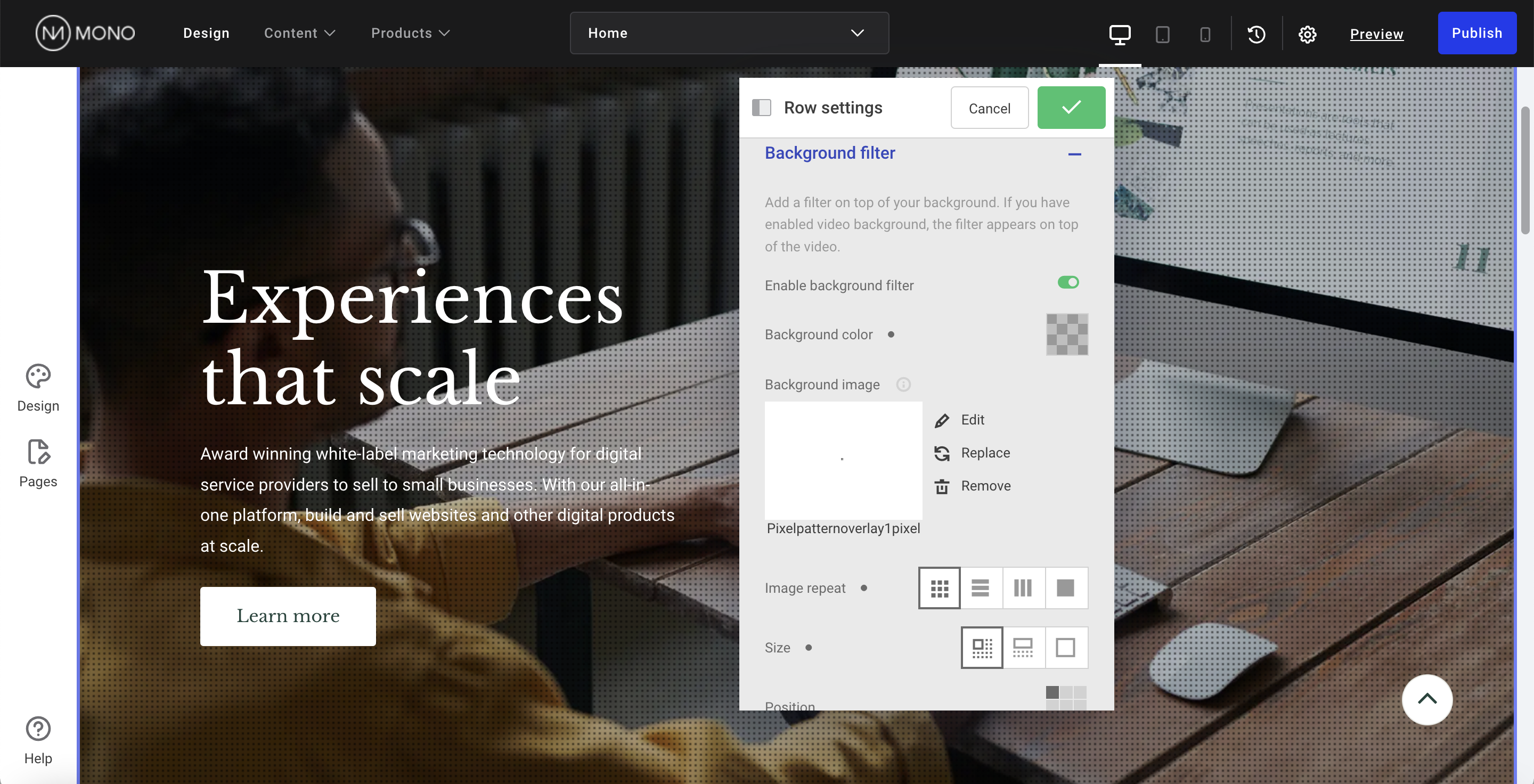Open settings gear in top bar
This screenshot has height=784, width=1534.
pyautogui.click(x=1307, y=34)
